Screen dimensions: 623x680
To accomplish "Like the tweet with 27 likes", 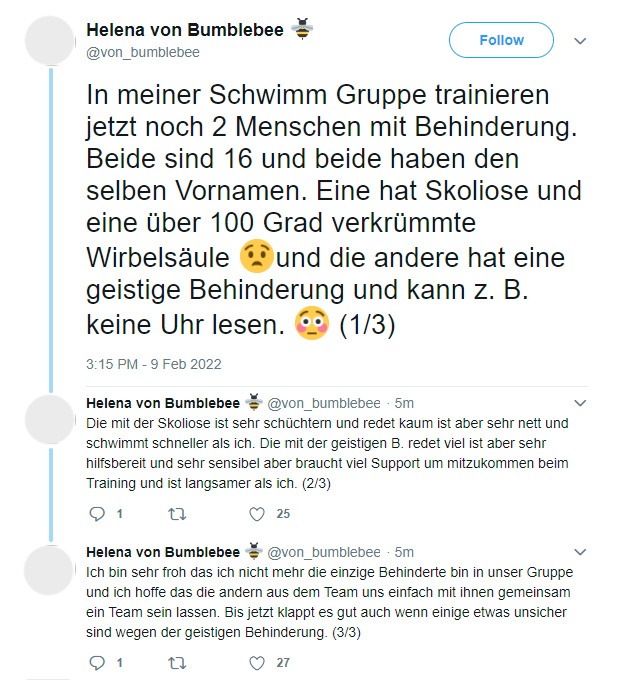I will (257, 662).
